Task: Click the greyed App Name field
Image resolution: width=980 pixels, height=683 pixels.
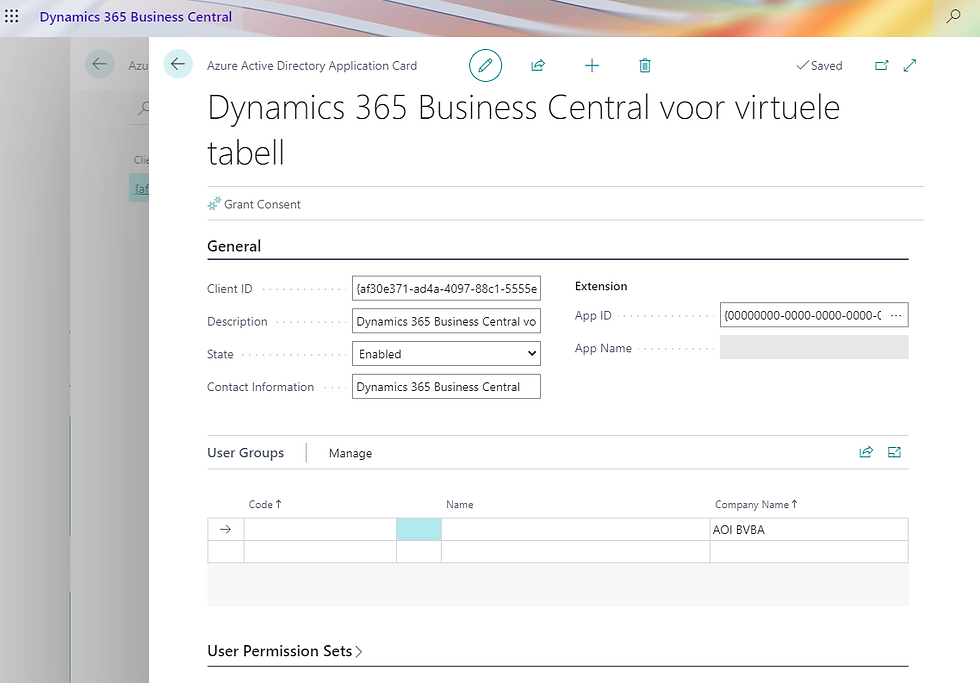Action: [x=814, y=347]
